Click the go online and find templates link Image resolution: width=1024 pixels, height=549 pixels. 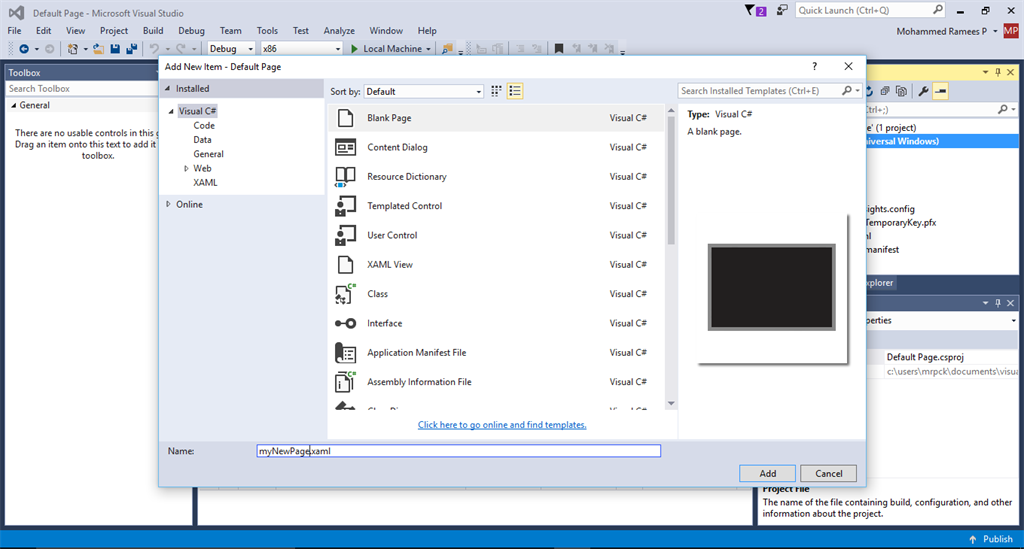(x=502, y=425)
